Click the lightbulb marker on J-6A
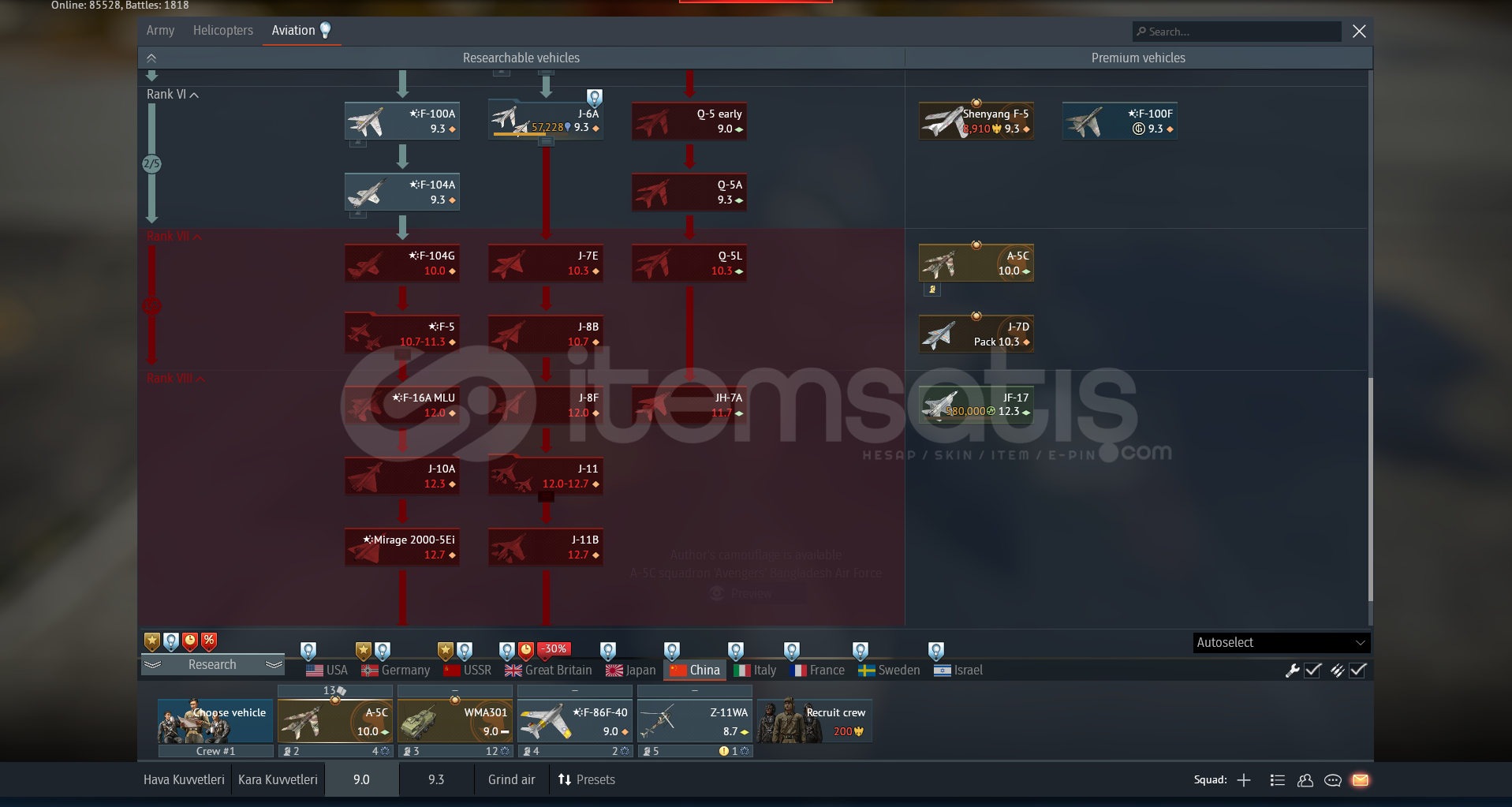This screenshot has height=807, width=1512. point(595,98)
